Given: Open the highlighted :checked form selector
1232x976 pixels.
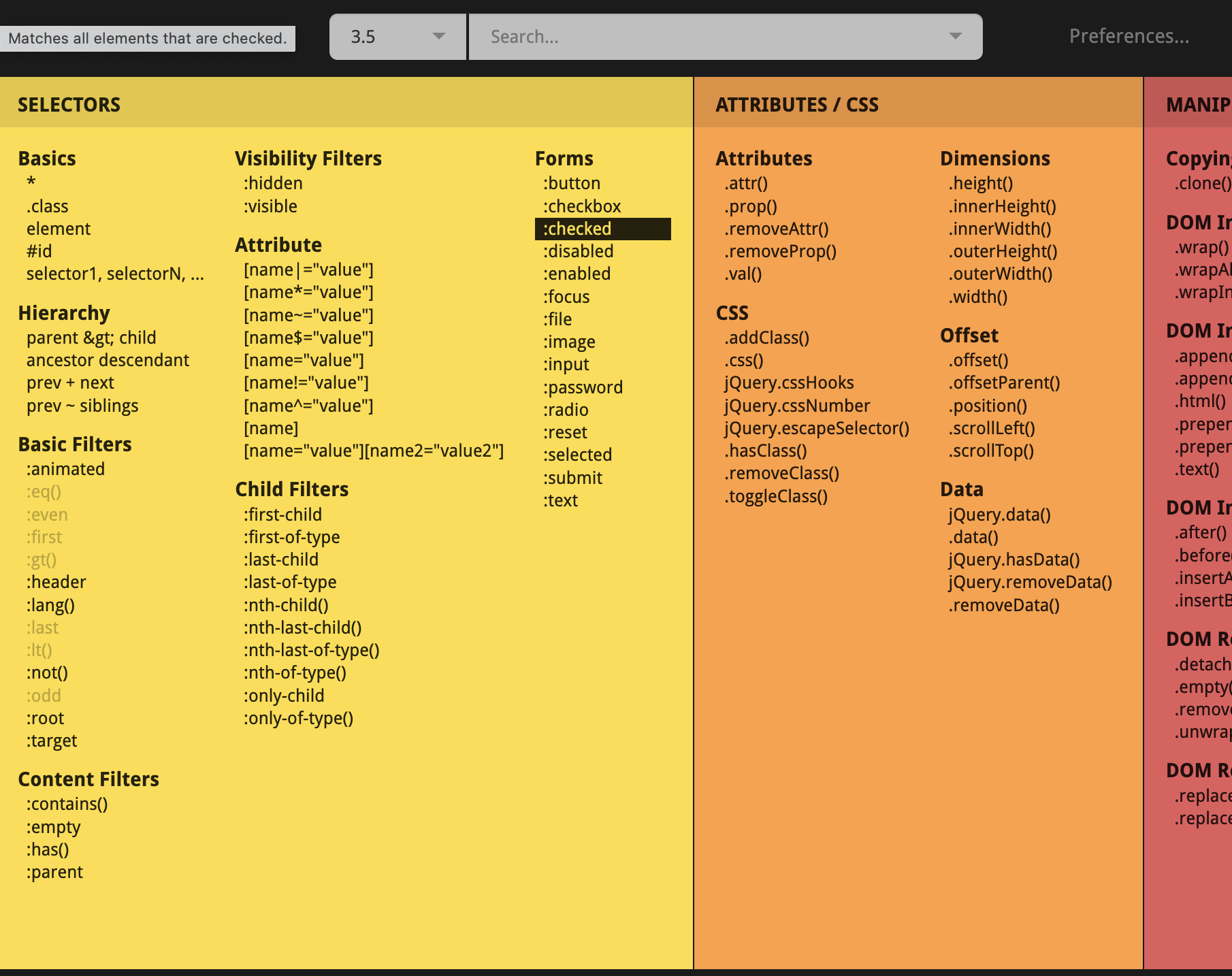Looking at the screenshot, I should [603, 229].
